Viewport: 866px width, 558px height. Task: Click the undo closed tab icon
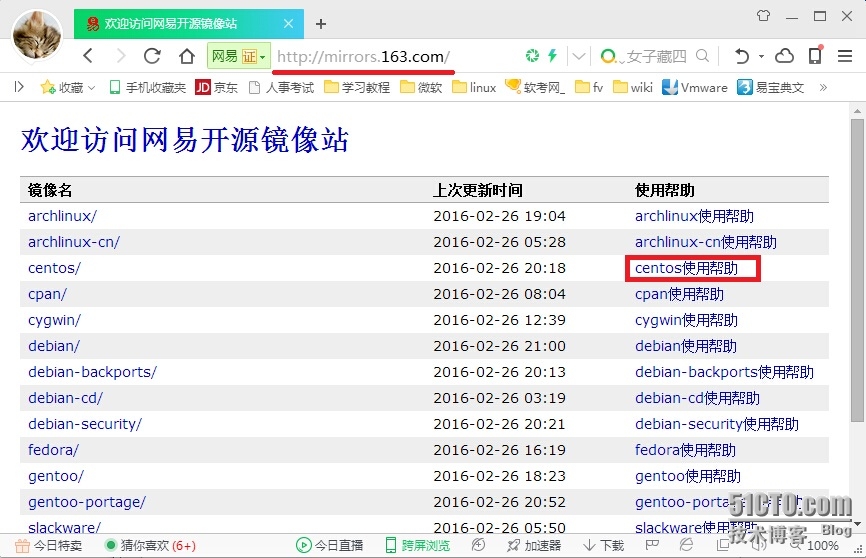pyautogui.click(x=742, y=56)
